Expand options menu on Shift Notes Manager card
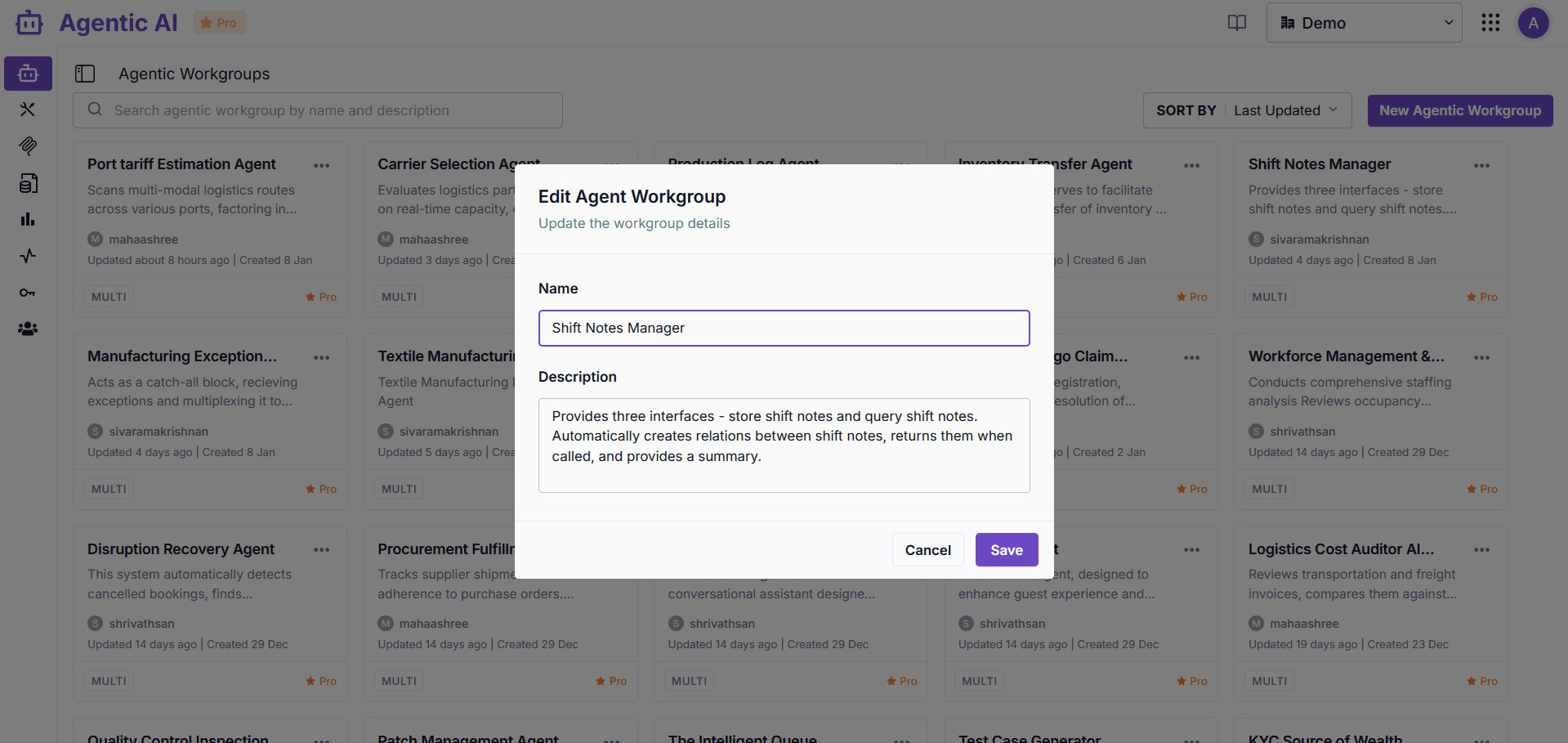 1483,165
